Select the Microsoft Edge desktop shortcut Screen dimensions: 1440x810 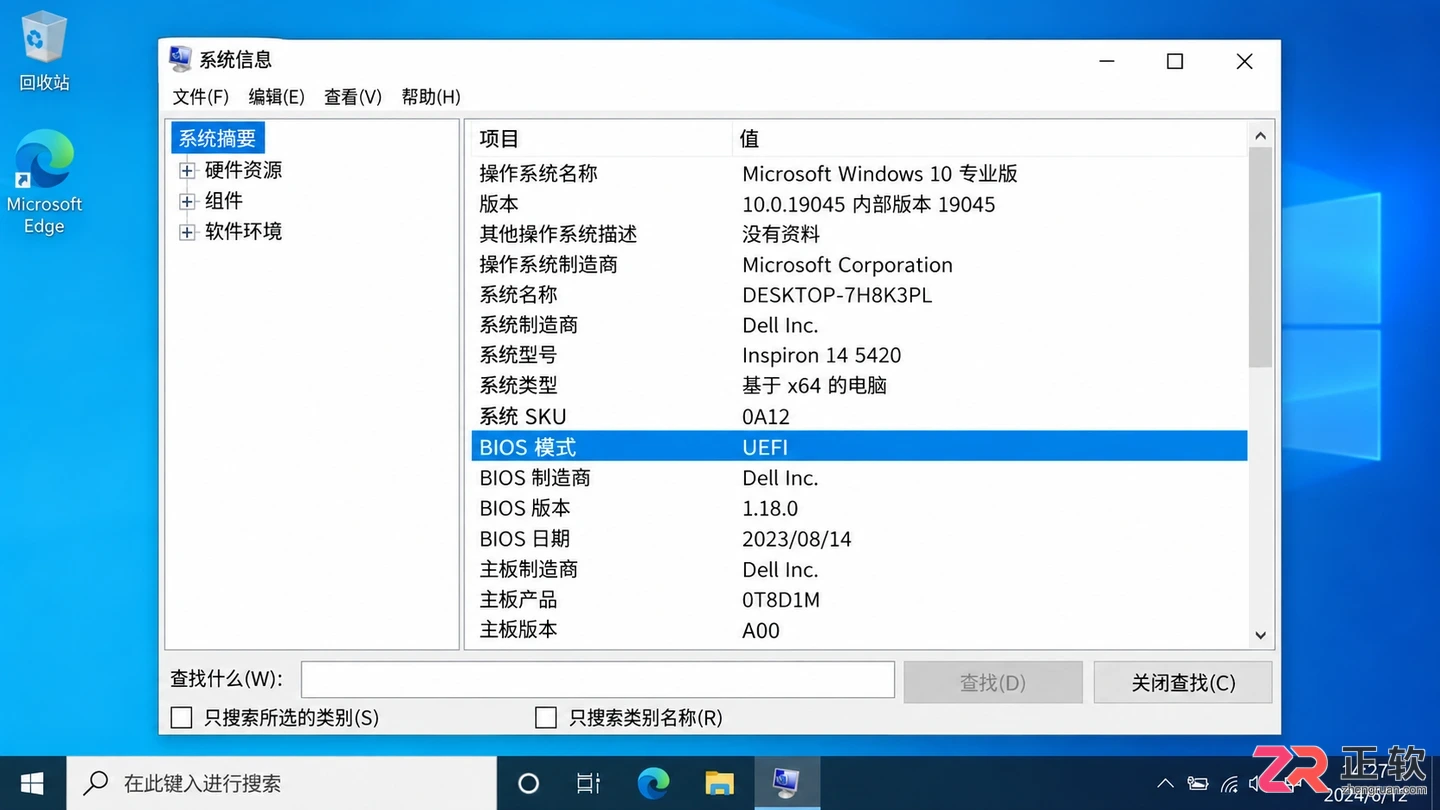click(x=44, y=182)
